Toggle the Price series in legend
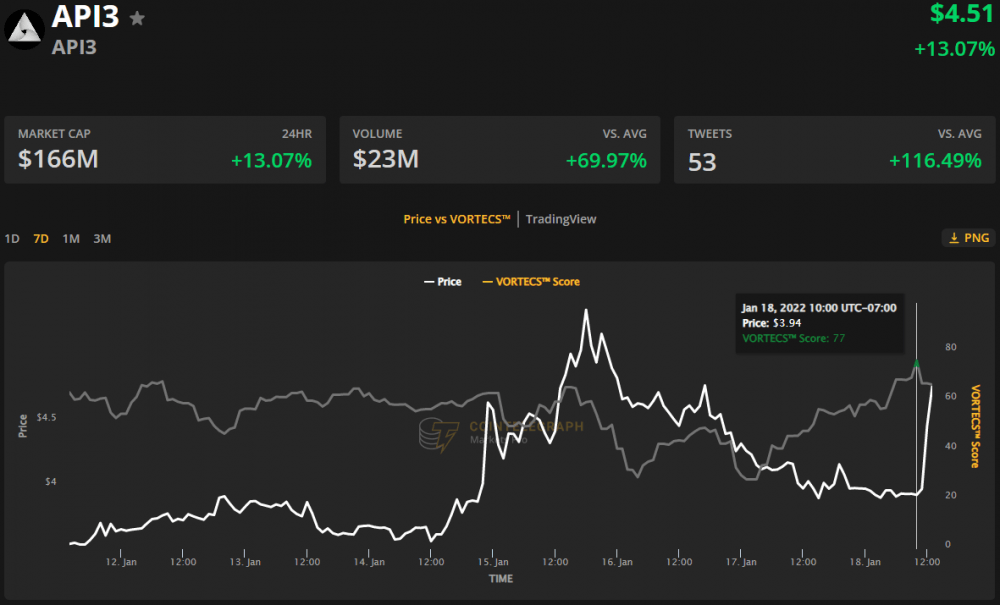Viewport: 1000px width, 605px height. tap(443, 282)
